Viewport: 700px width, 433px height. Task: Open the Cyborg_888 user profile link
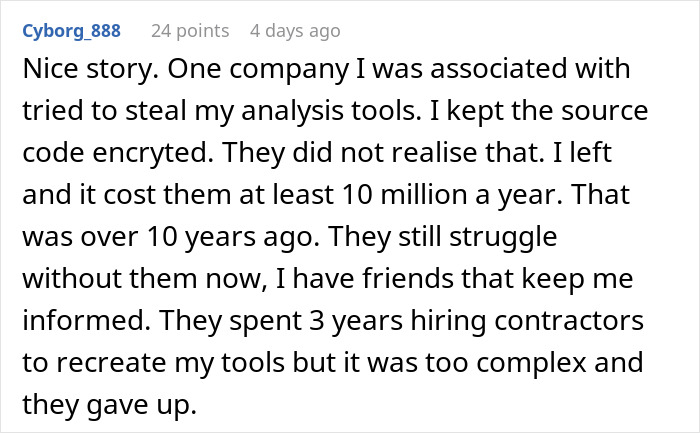(70, 31)
